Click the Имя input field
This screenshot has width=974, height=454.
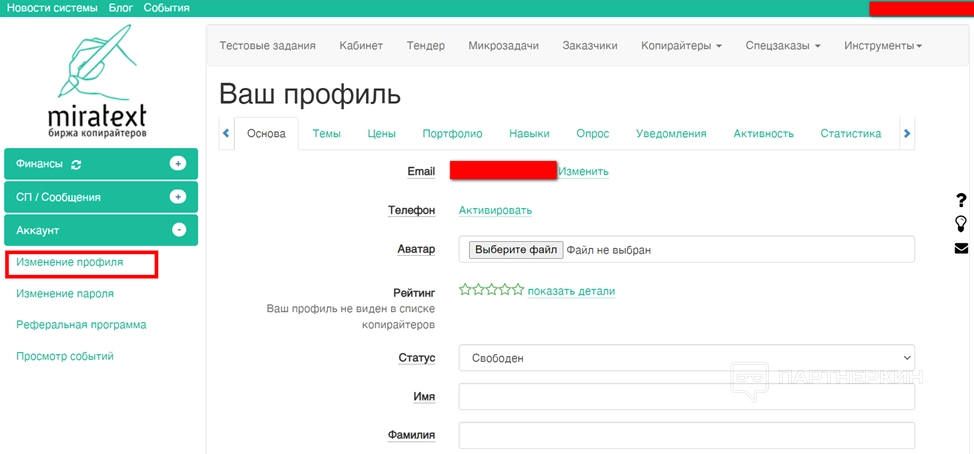coord(686,397)
